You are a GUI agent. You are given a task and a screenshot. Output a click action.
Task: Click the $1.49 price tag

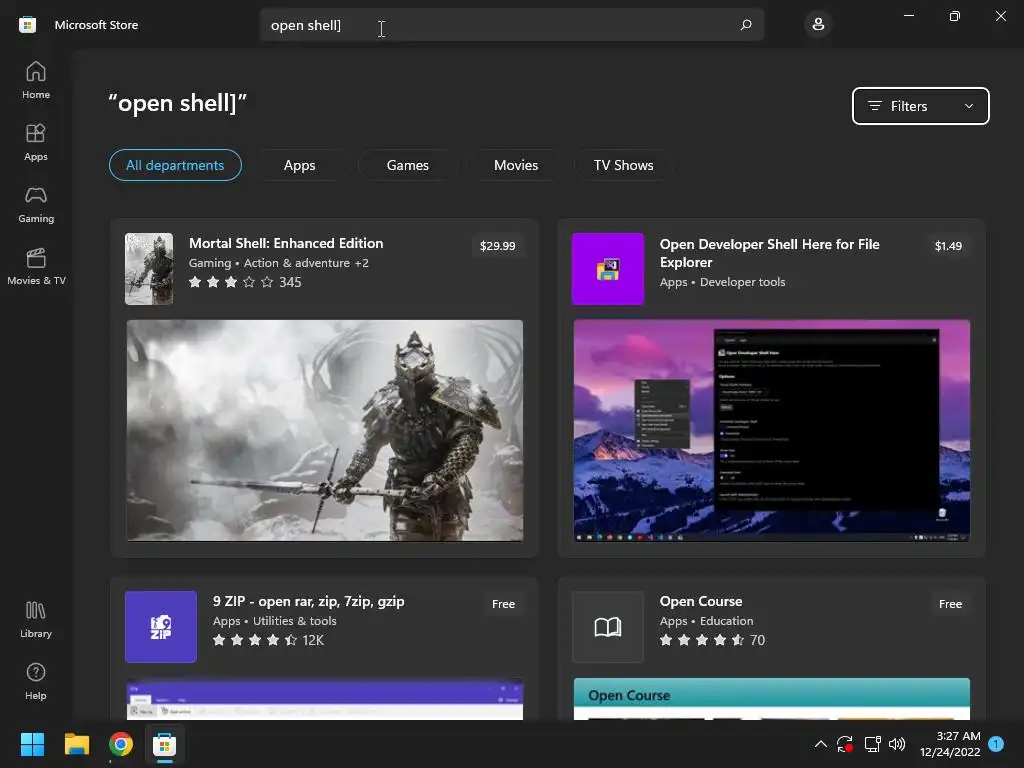pyautogui.click(x=948, y=246)
